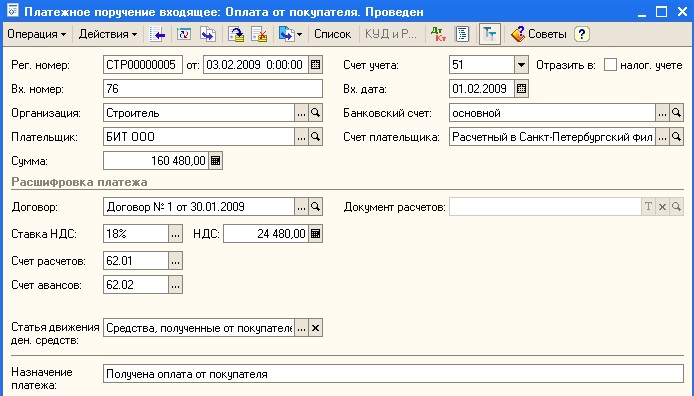This screenshot has height=396, width=694.
Task: Open selection for Плательщик field
Action: [x=301, y=137]
